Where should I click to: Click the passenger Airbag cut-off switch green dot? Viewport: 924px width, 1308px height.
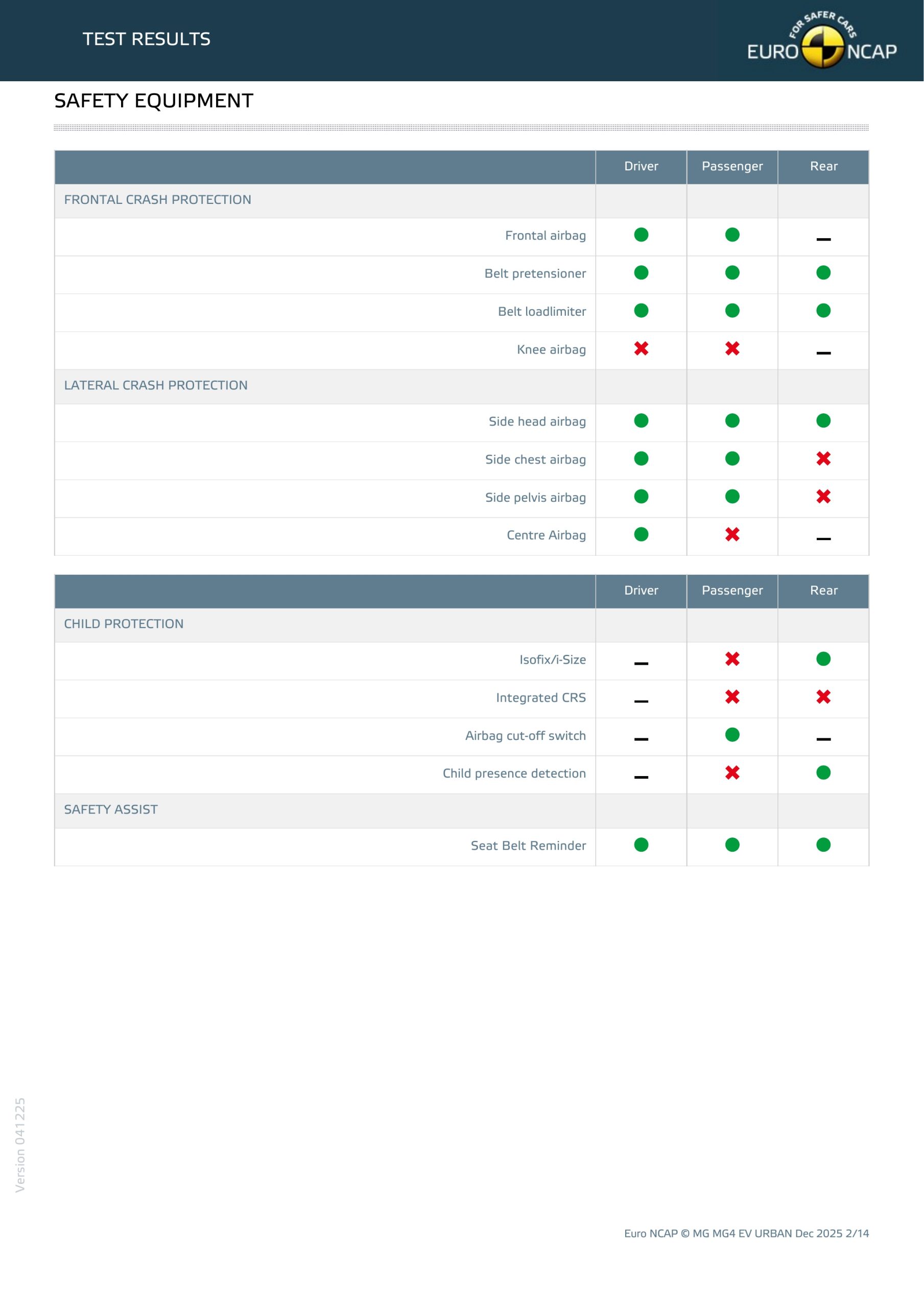732,735
